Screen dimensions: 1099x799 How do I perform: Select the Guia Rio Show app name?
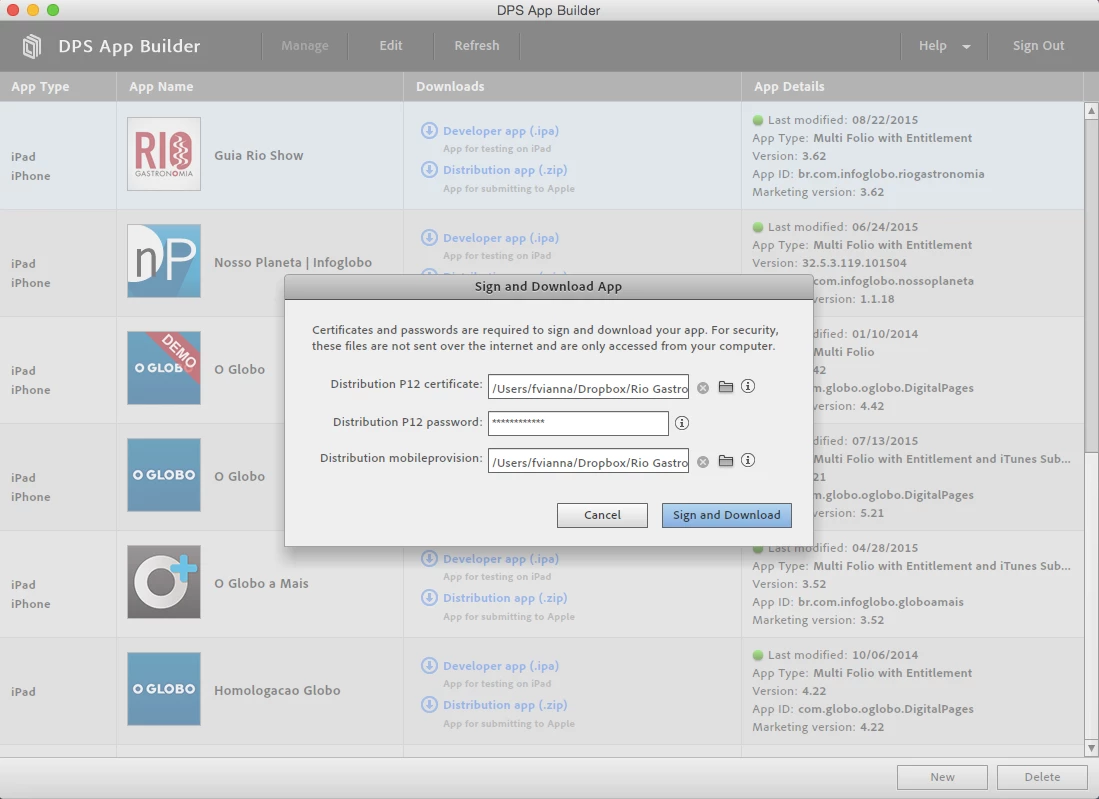pyautogui.click(x=259, y=156)
